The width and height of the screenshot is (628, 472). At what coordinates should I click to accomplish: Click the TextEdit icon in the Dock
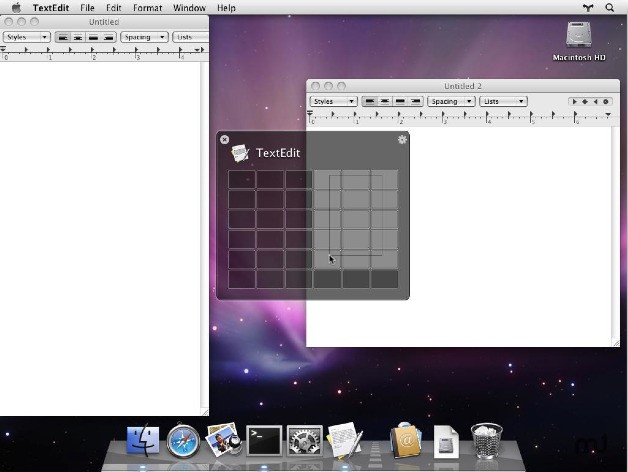(x=344, y=440)
